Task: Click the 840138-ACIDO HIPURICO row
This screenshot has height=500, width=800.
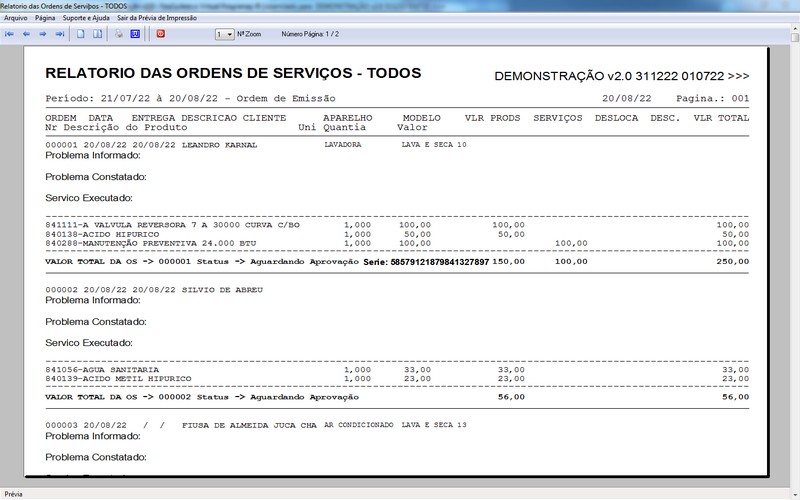Action: tap(397, 234)
